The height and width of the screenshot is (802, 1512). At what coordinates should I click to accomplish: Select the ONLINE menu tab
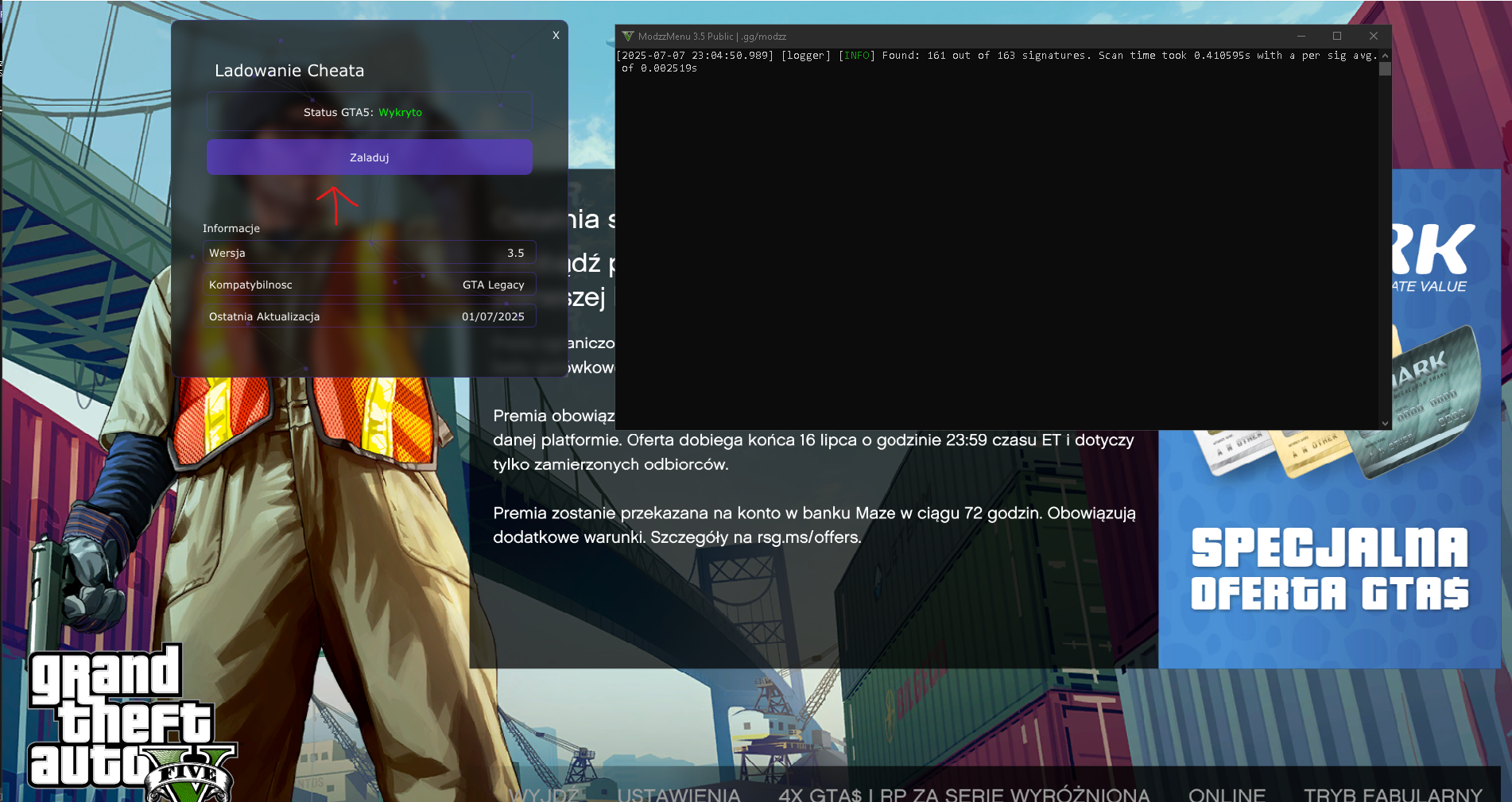pos(1227,794)
